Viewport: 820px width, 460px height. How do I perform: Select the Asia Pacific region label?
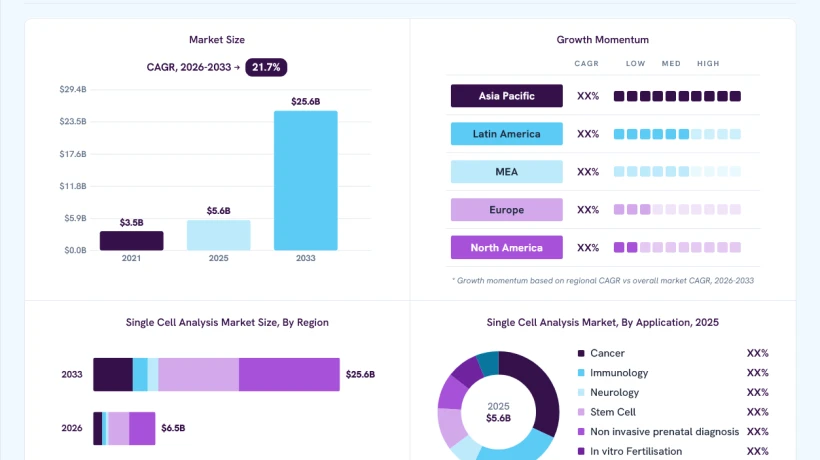pyautogui.click(x=507, y=96)
